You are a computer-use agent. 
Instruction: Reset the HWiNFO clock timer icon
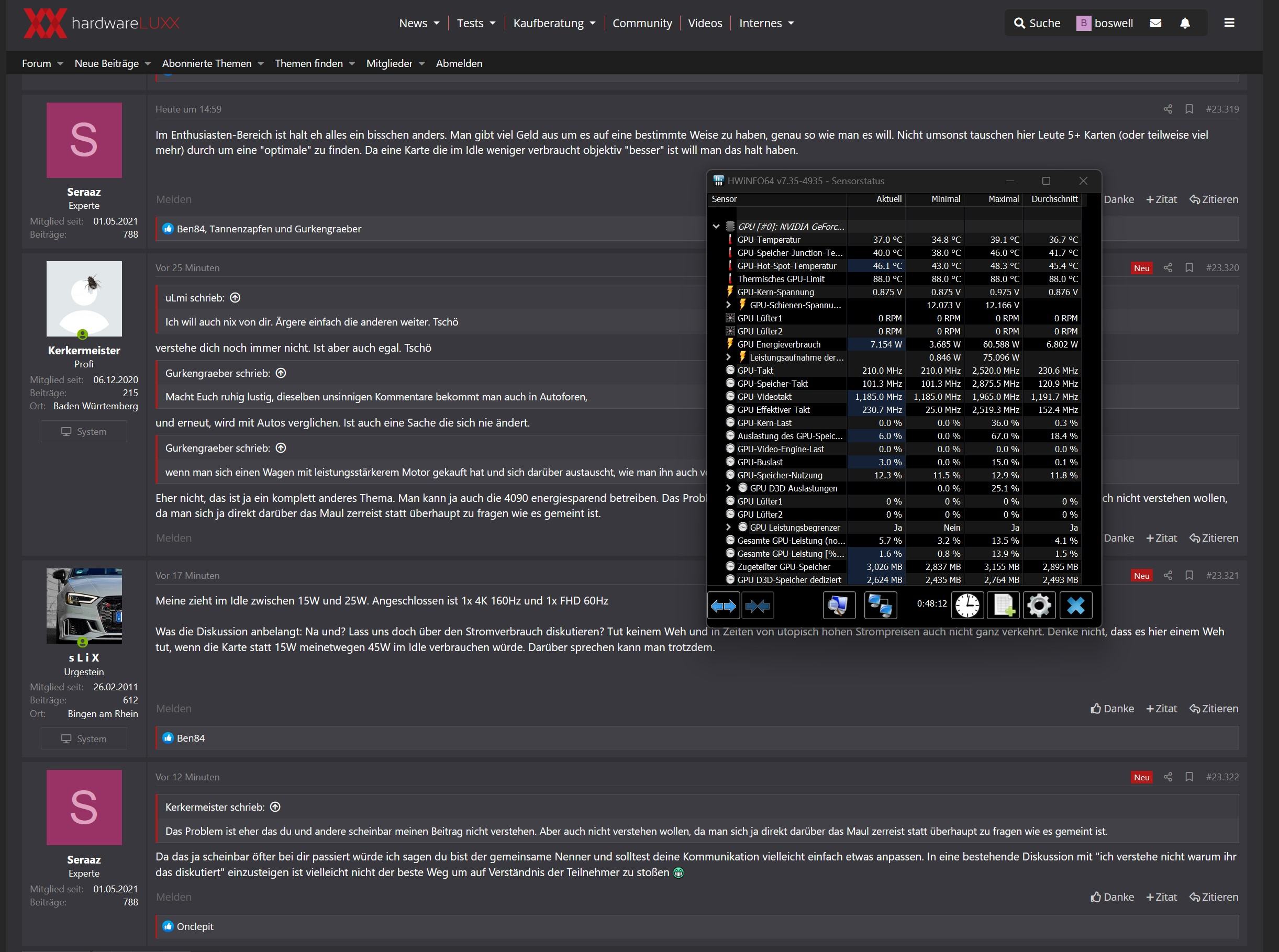967,606
